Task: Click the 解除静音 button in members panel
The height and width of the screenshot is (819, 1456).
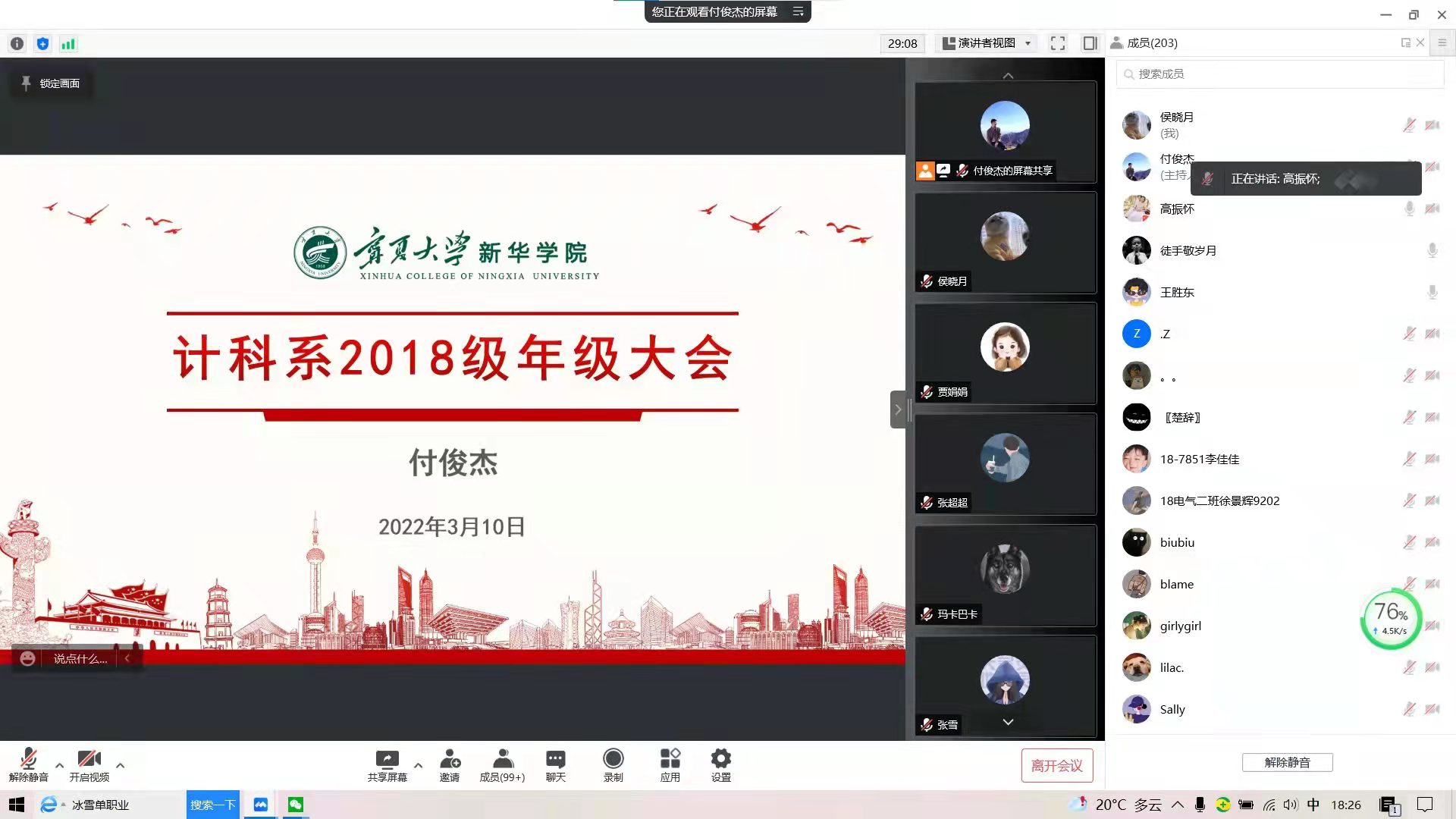Action: click(x=1287, y=762)
